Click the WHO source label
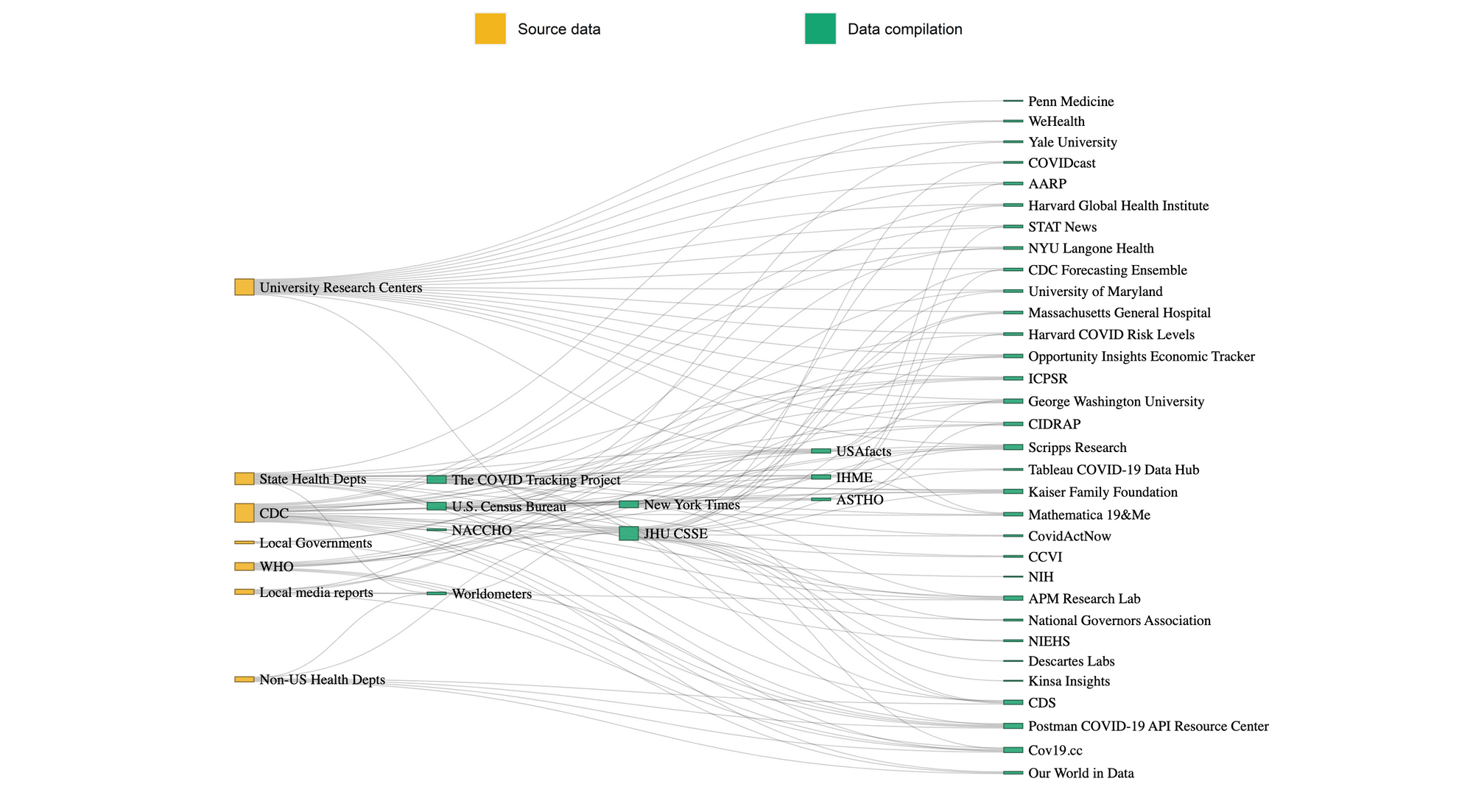The height and width of the screenshot is (812, 1473). pos(276,567)
